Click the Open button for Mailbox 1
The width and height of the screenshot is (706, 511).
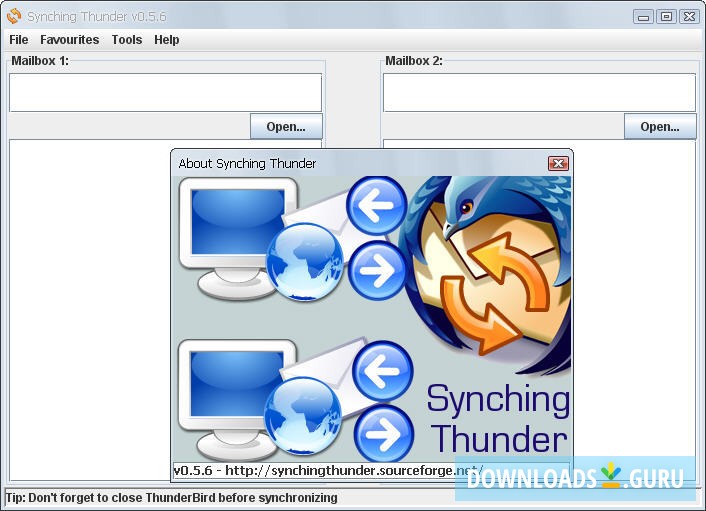pos(286,127)
